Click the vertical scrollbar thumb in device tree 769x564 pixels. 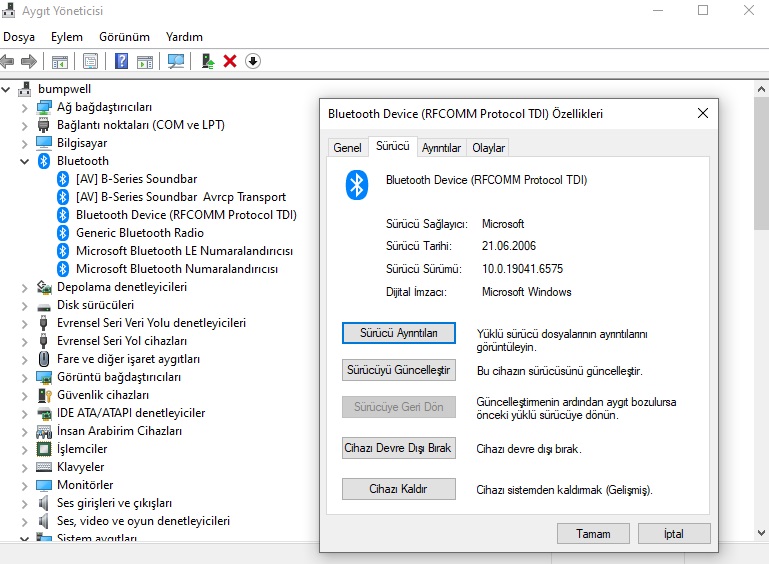761,163
